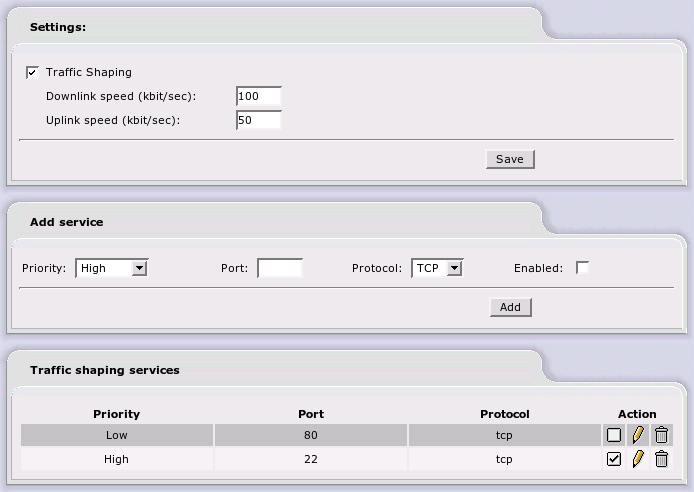
Task: Click the Traffic shaping services heading
Action: [104, 370]
